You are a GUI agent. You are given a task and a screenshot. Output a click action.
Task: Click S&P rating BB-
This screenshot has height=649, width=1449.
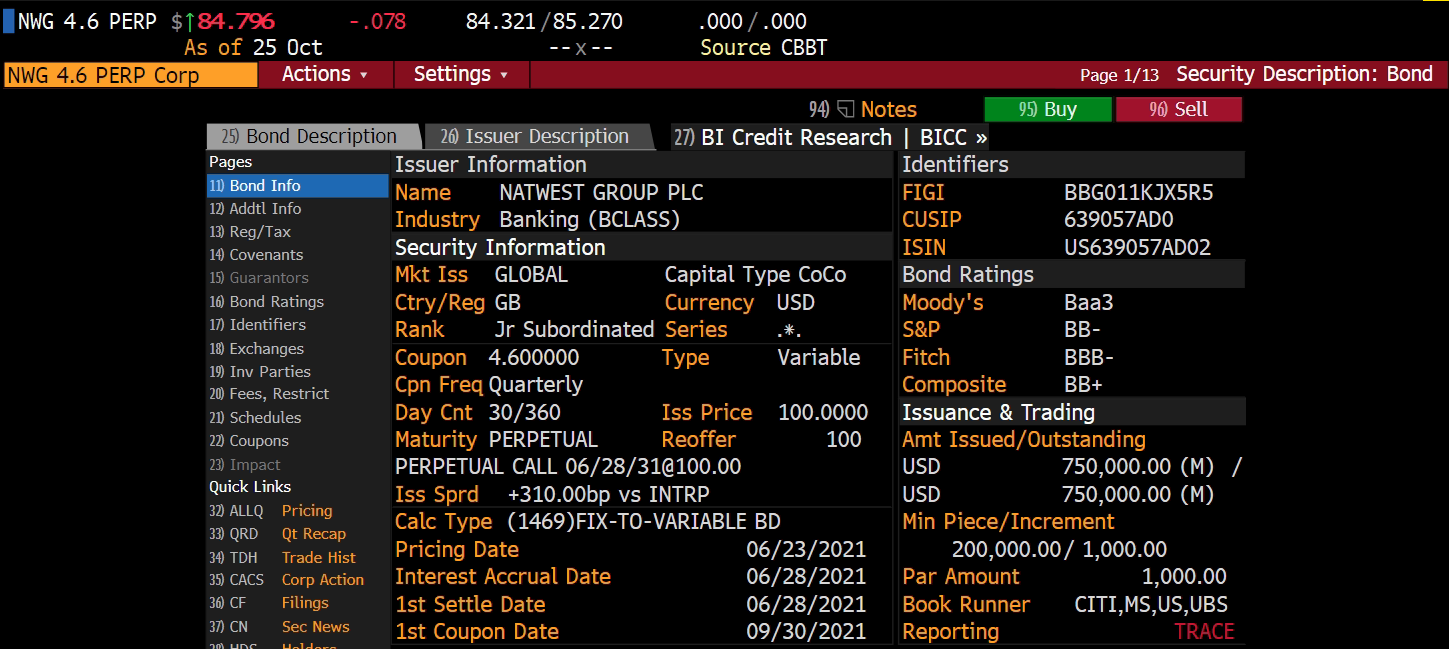point(1084,330)
